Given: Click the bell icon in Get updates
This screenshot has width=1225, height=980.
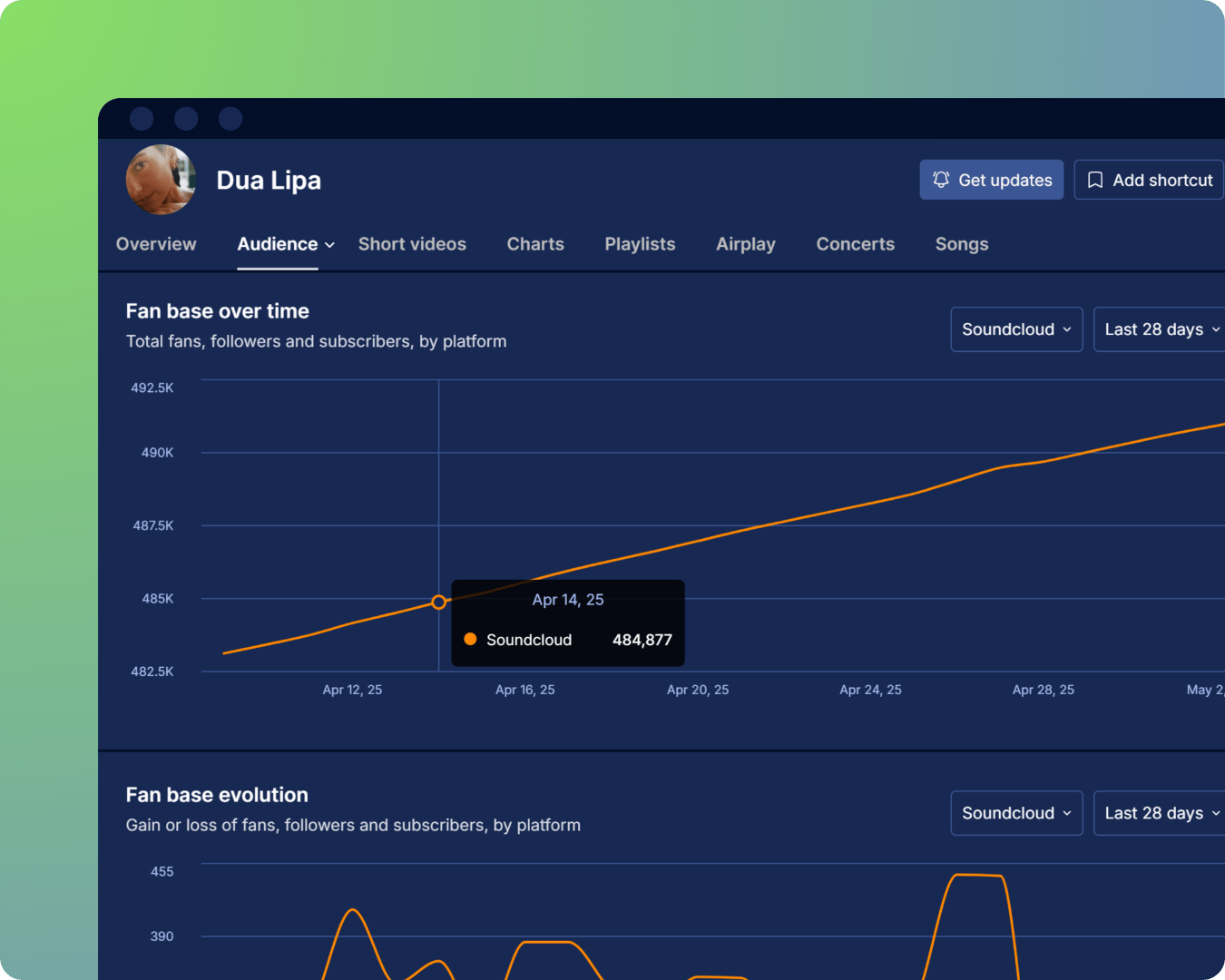Looking at the screenshot, I should [x=941, y=180].
